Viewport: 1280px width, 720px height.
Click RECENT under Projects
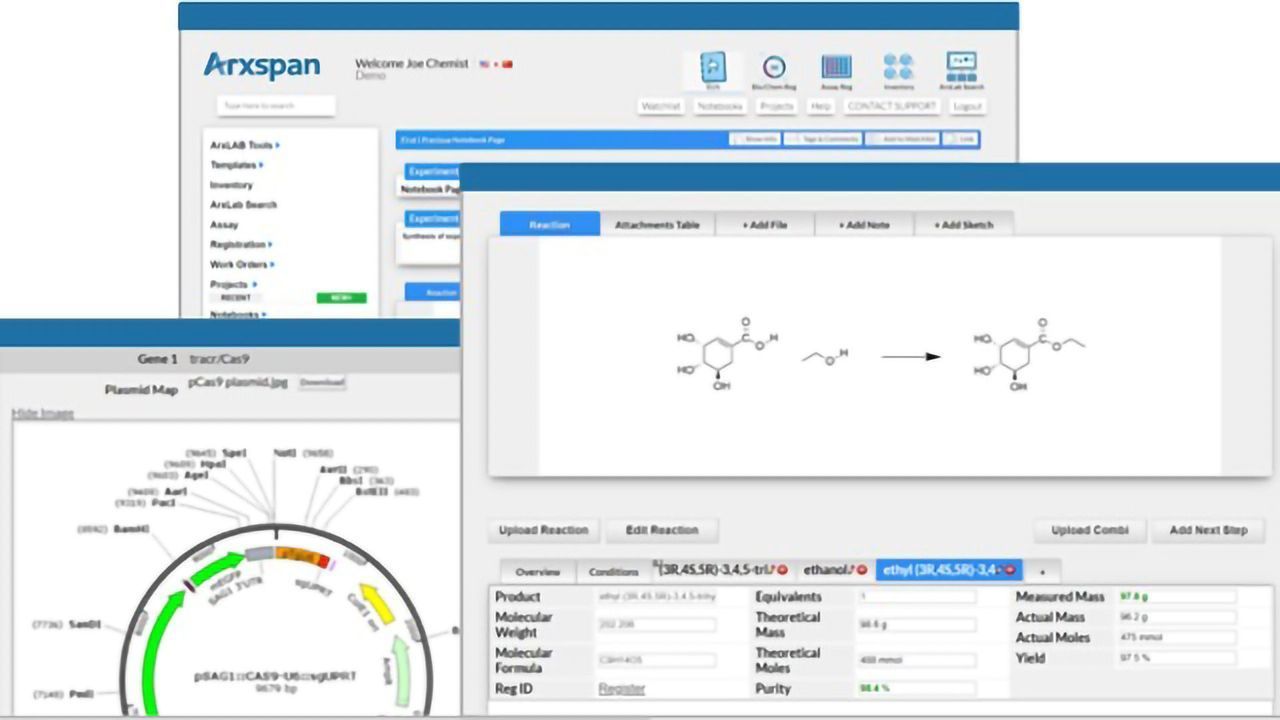point(235,298)
